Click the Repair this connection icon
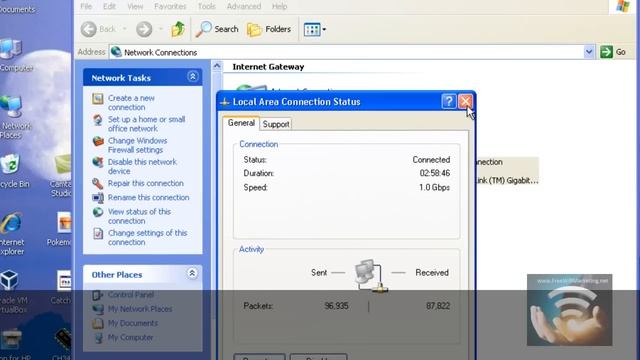The width and height of the screenshot is (640, 360). click(x=98, y=184)
